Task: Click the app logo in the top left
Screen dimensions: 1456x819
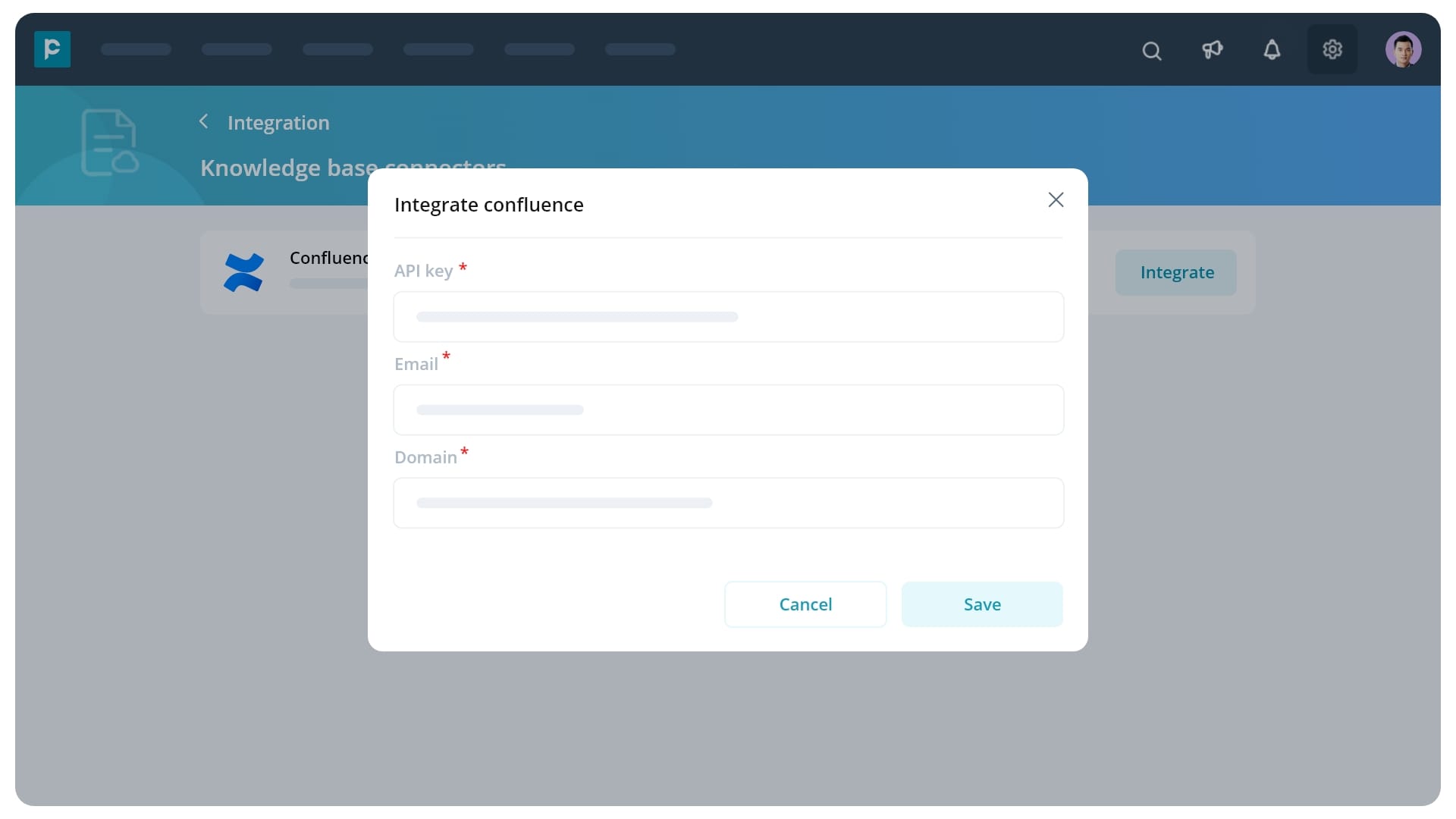Action: 52,49
